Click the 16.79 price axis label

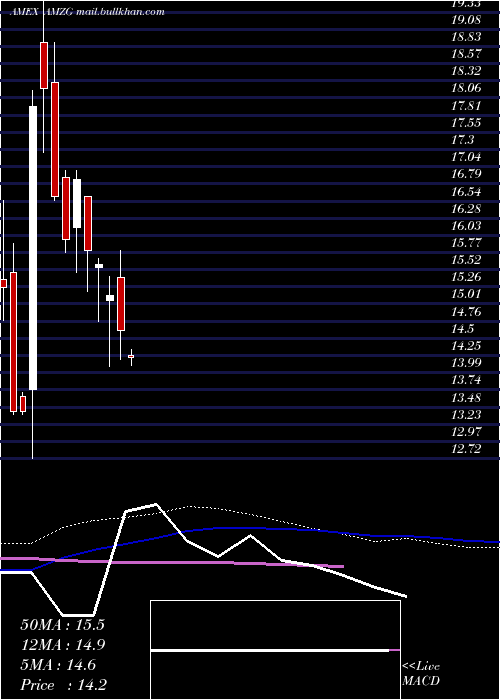click(x=466, y=174)
